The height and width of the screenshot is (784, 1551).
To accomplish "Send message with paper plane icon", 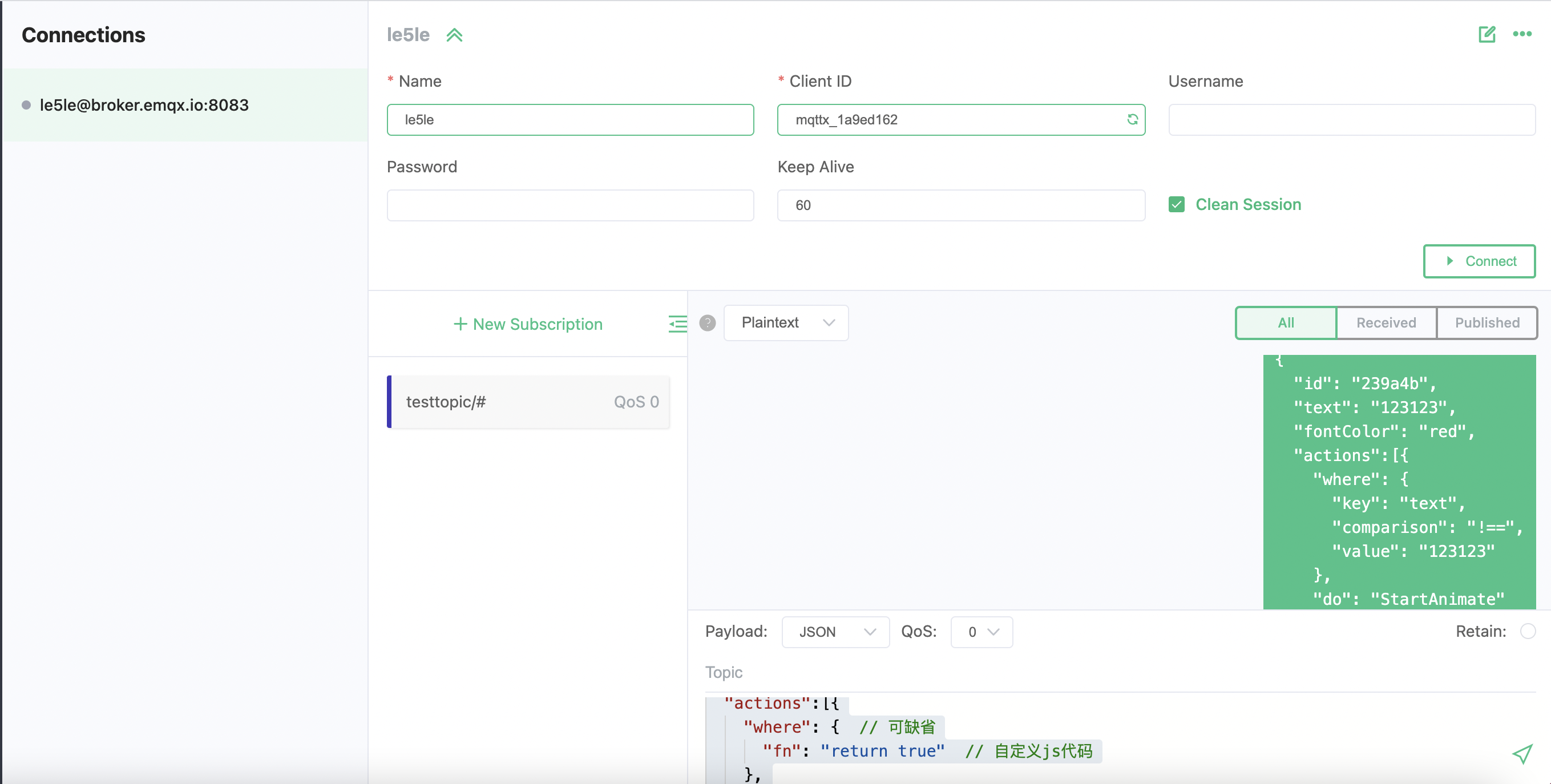I will coord(1521,754).
